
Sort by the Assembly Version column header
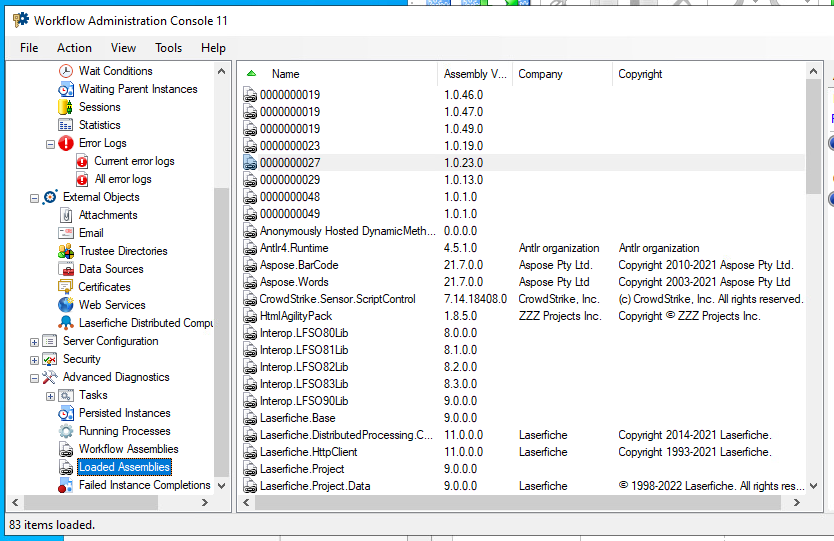(x=475, y=74)
